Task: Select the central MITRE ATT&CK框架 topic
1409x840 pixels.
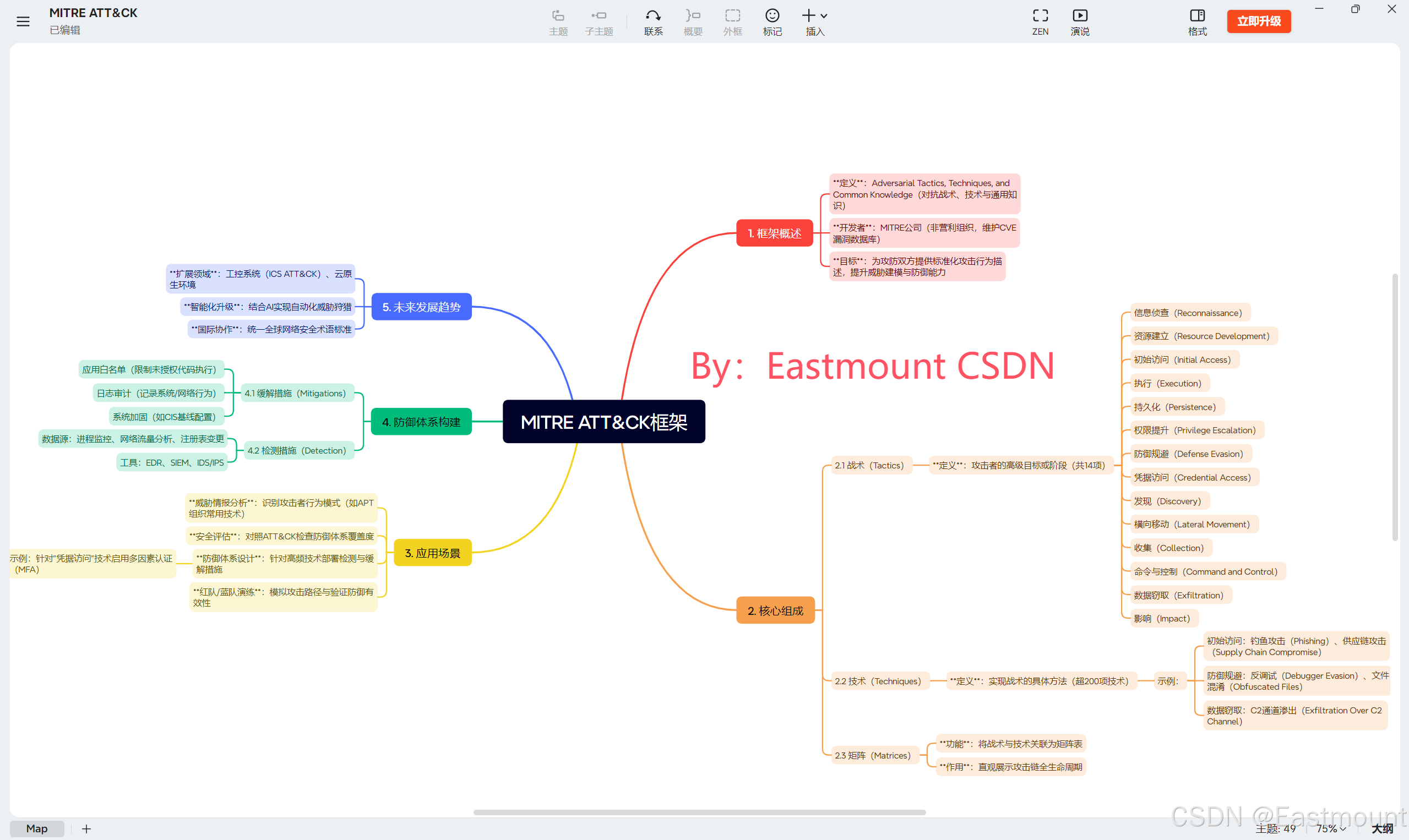Action: pos(603,422)
